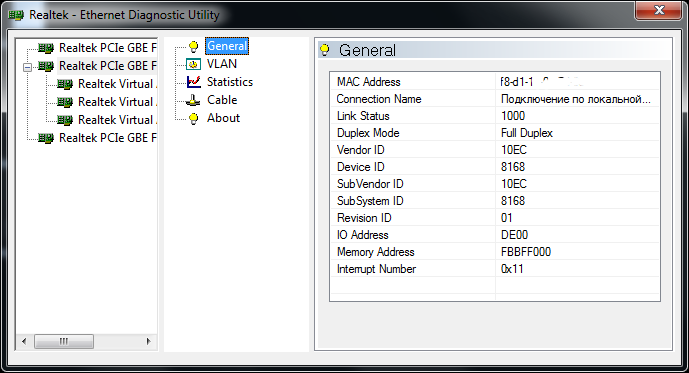Click the 'MAC Address' label cell
689x373 pixels.
413,82
